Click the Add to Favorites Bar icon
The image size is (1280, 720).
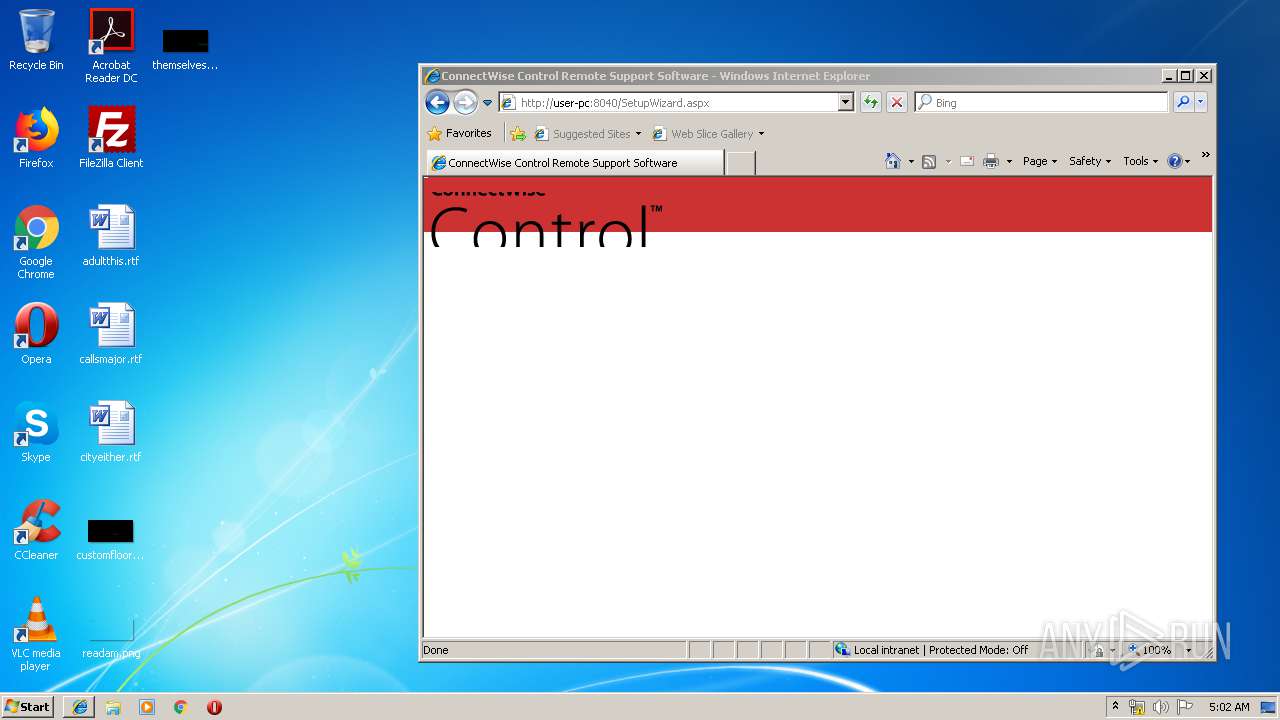pyautogui.click(x=518, y=133)
